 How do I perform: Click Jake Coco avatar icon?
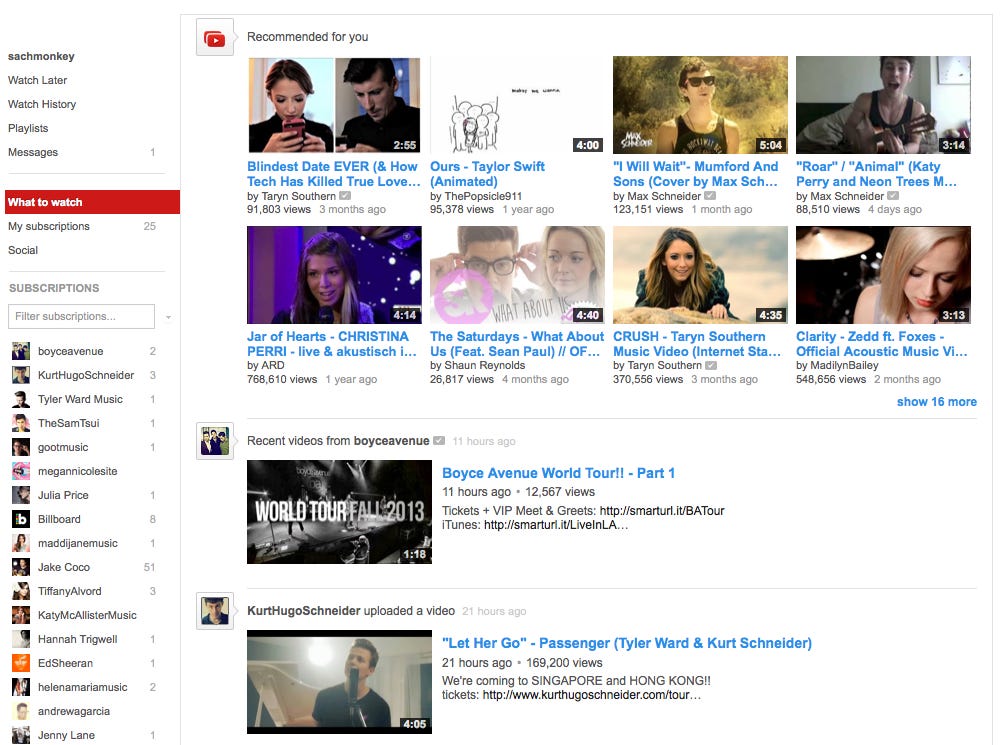pyautogui.click(x=21, y=567)
